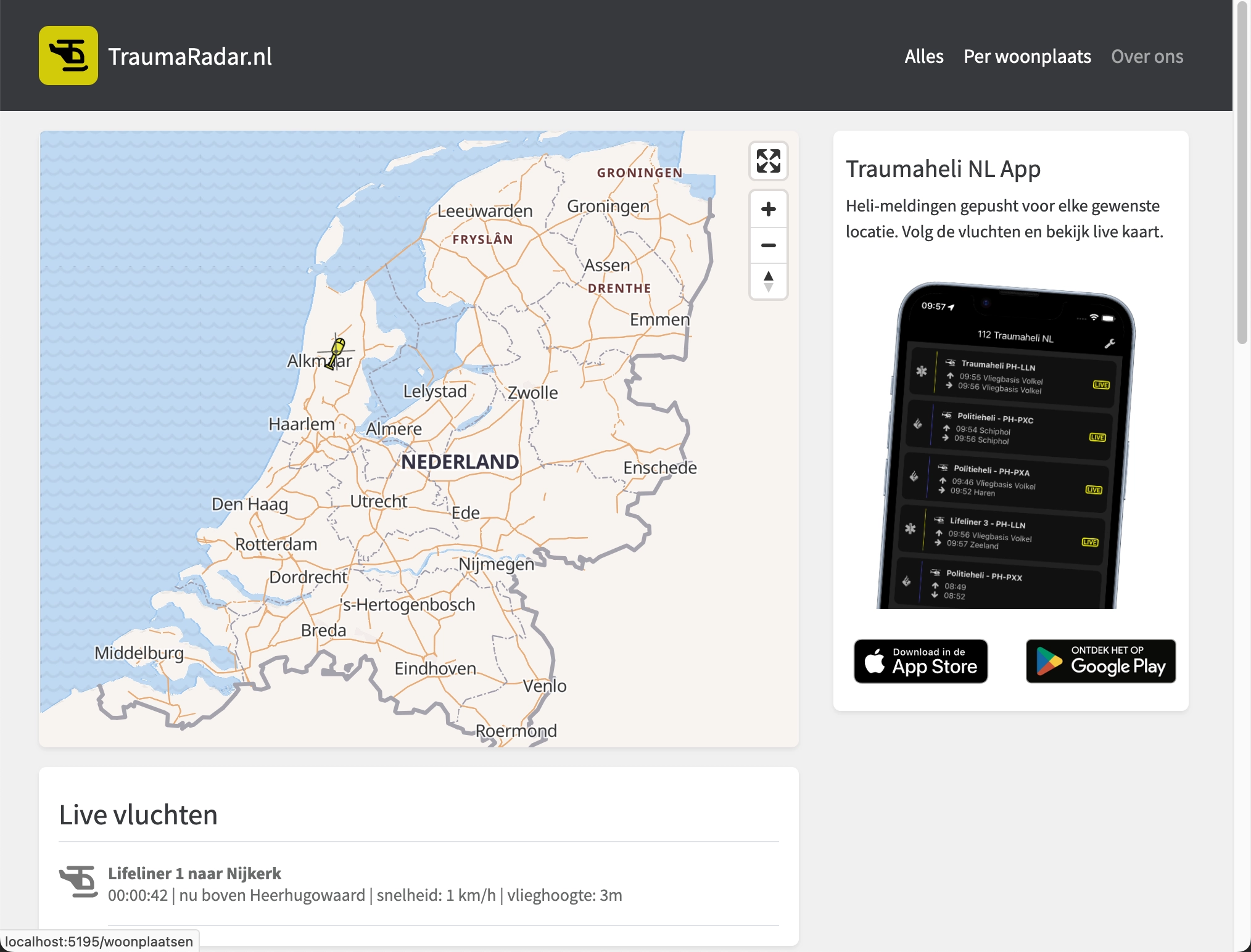Image resolution: width=1251 pixels, height=952 pixels.
Task: Toggle fullscreen map view
Action: 768,161
